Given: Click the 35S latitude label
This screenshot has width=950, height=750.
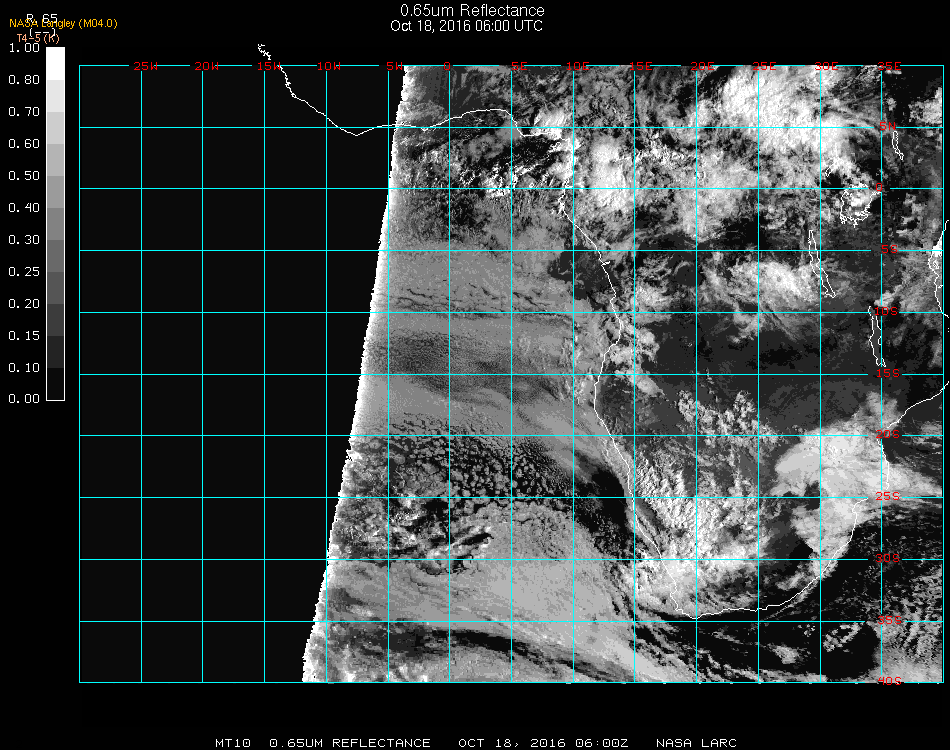Looking at the screenshot, I should coord(889,620).
